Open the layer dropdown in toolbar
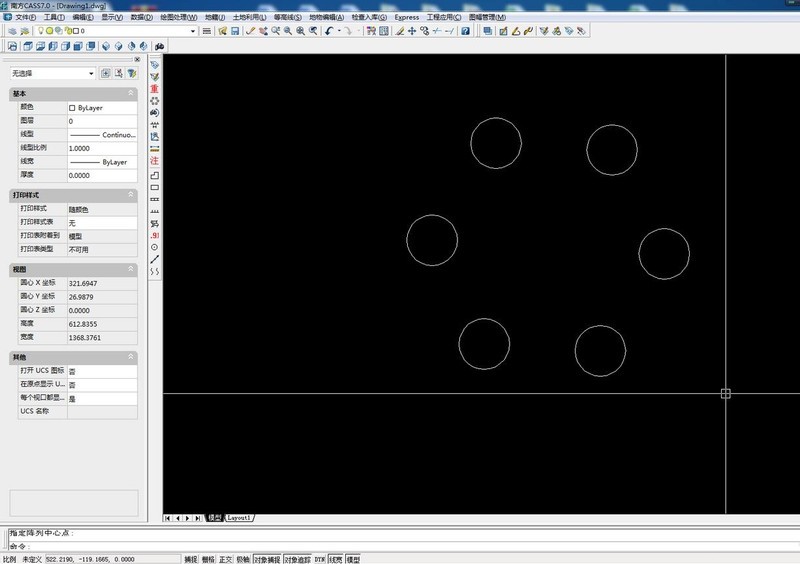The image size is (800, 564). pos(193,31)
